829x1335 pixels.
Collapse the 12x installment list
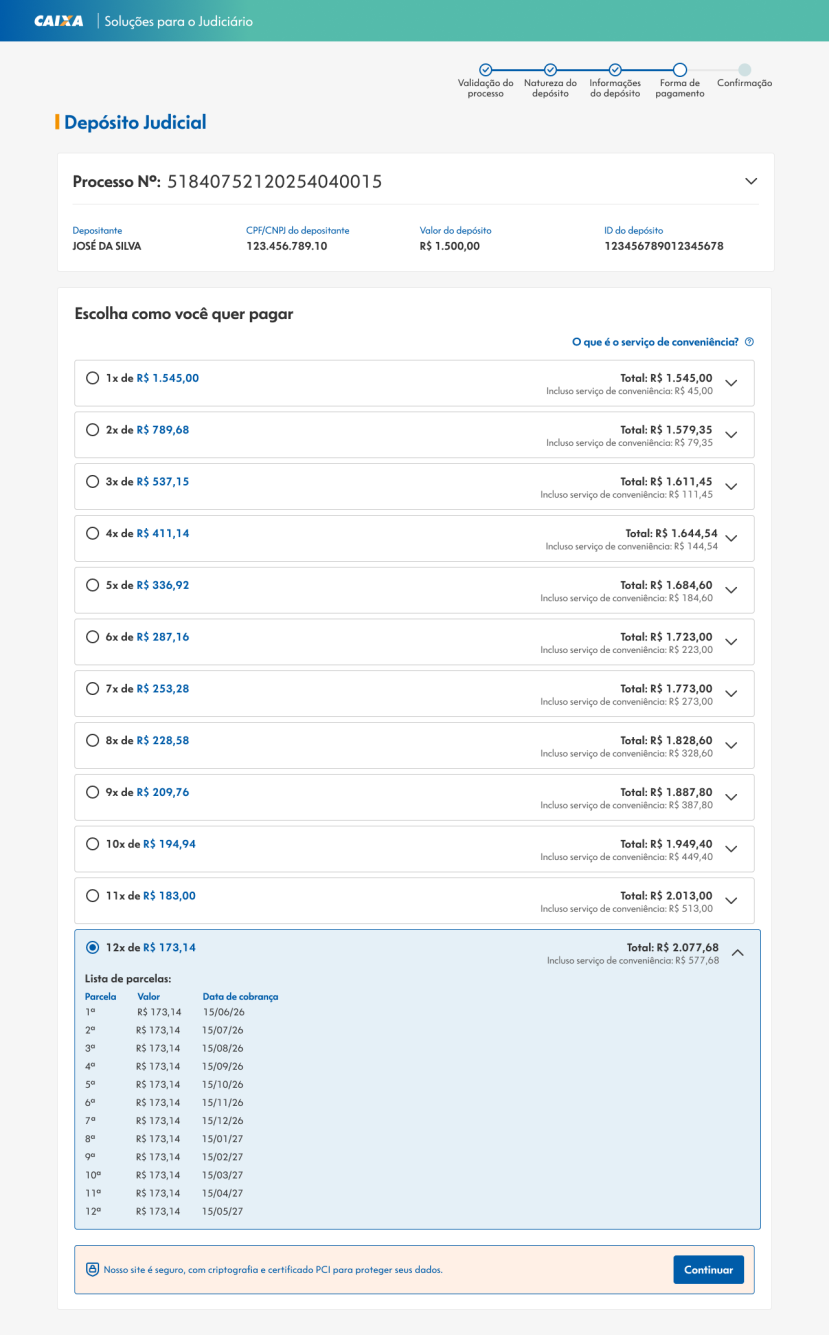click(x=738, y=953)
